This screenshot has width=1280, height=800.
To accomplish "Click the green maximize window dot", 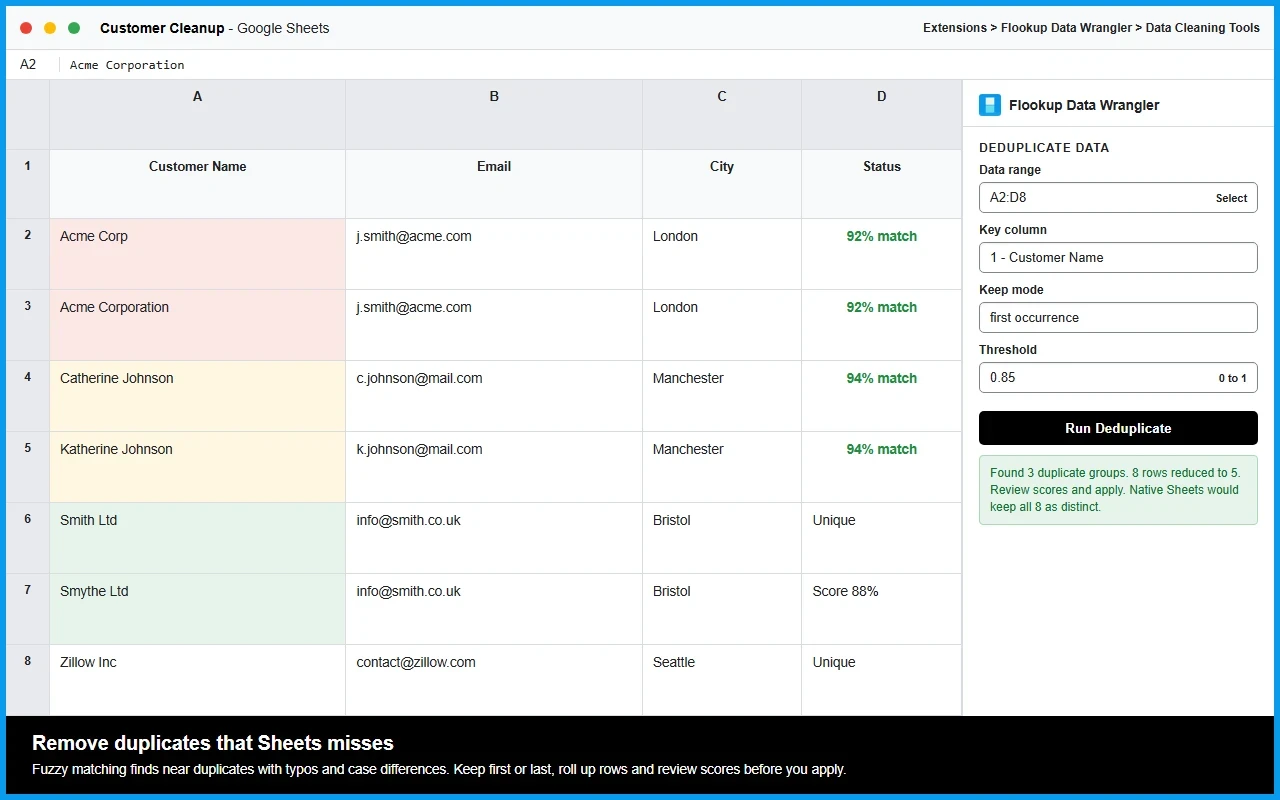I will (74, 28).
